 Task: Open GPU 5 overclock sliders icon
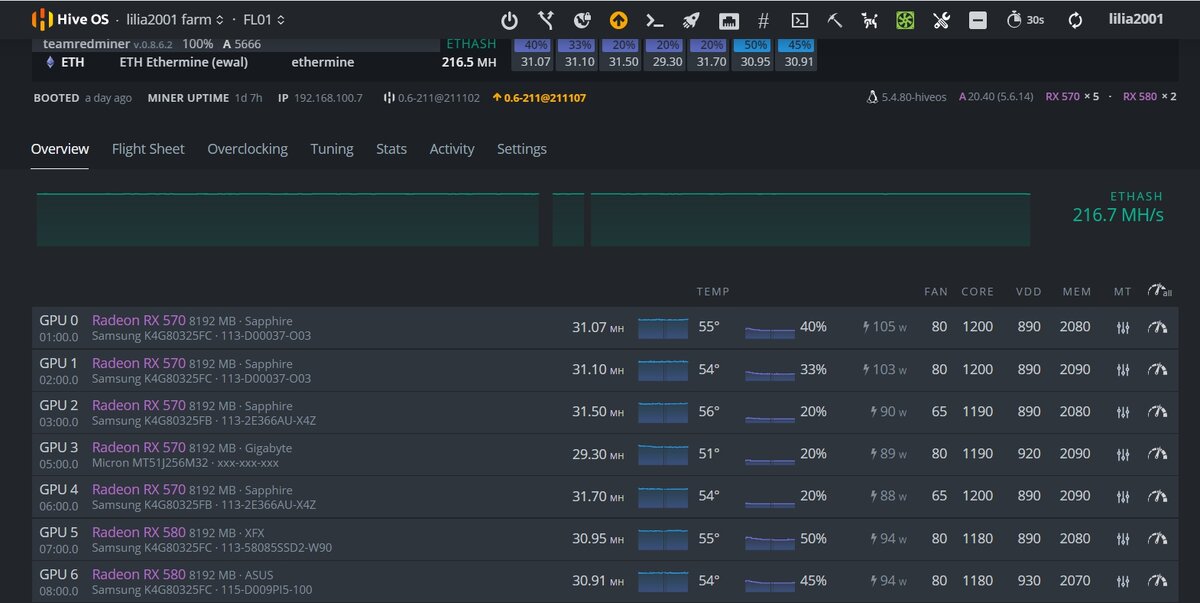pos(1123,539)
